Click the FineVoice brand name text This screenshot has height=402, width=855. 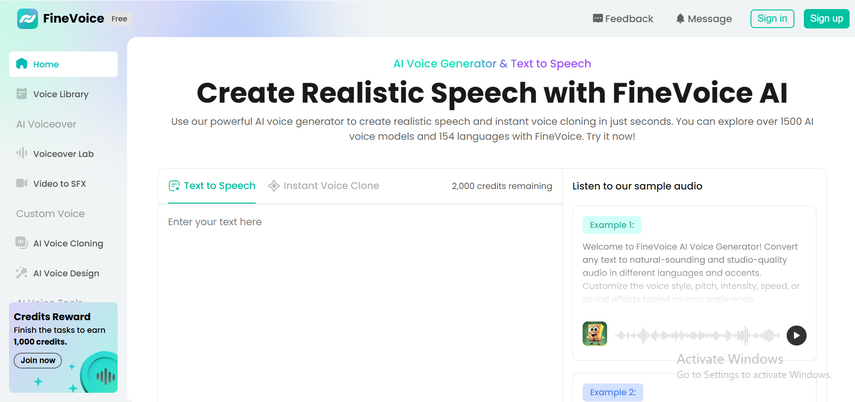tap(74, 19)
